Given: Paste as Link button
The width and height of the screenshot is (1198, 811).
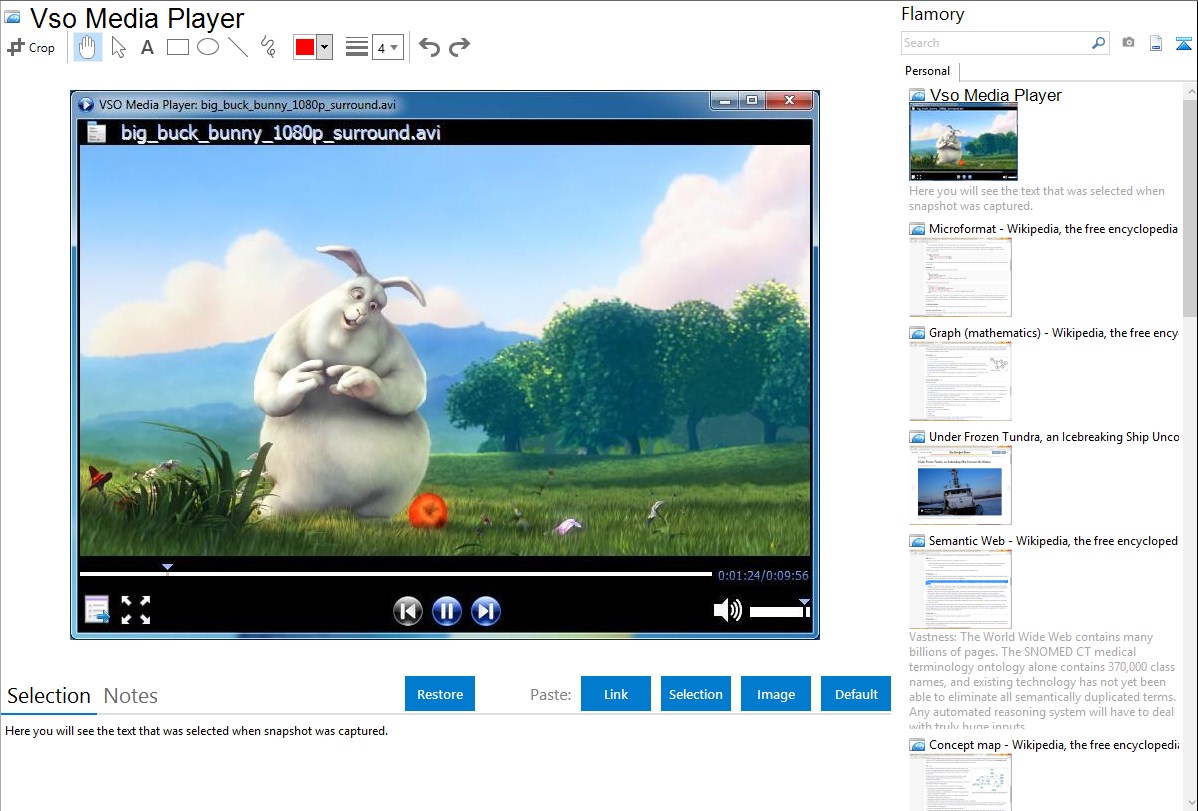Looking at the screenshot, I should tap(616, 694).
